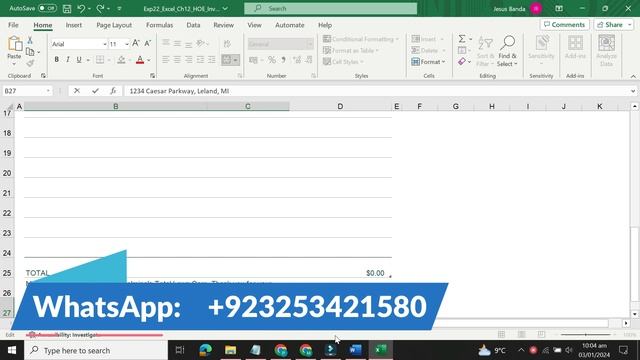Switch to the View tab
The width and height of the screenshot is (640, 360).
click(x=254, y=25)
